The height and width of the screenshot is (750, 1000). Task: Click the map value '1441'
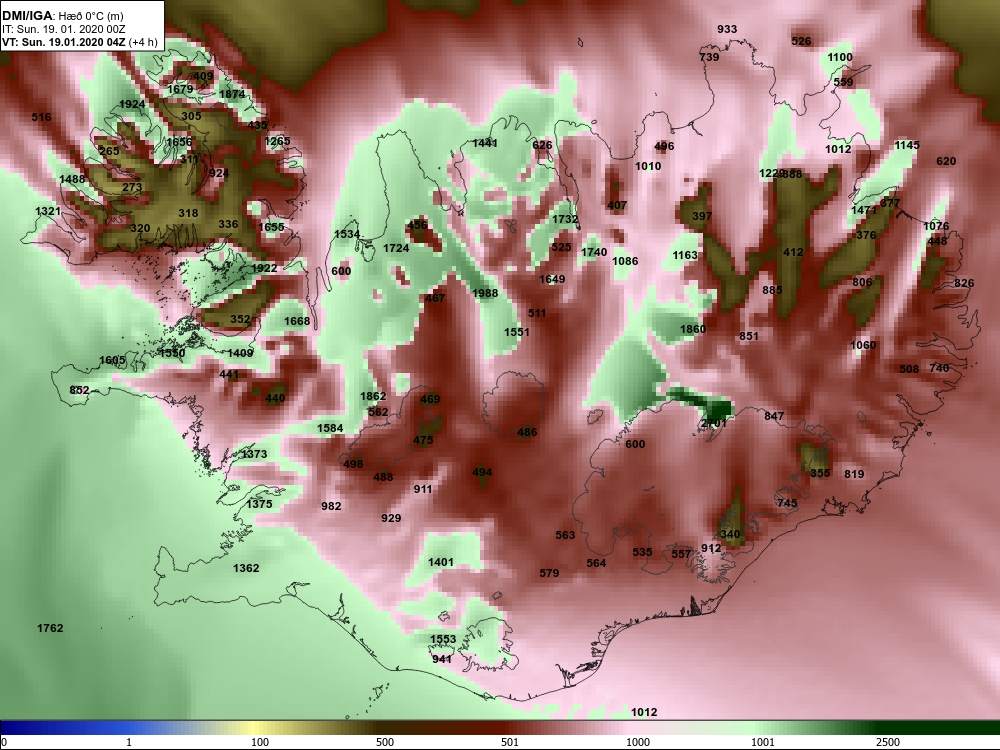(x=485, y=143)
